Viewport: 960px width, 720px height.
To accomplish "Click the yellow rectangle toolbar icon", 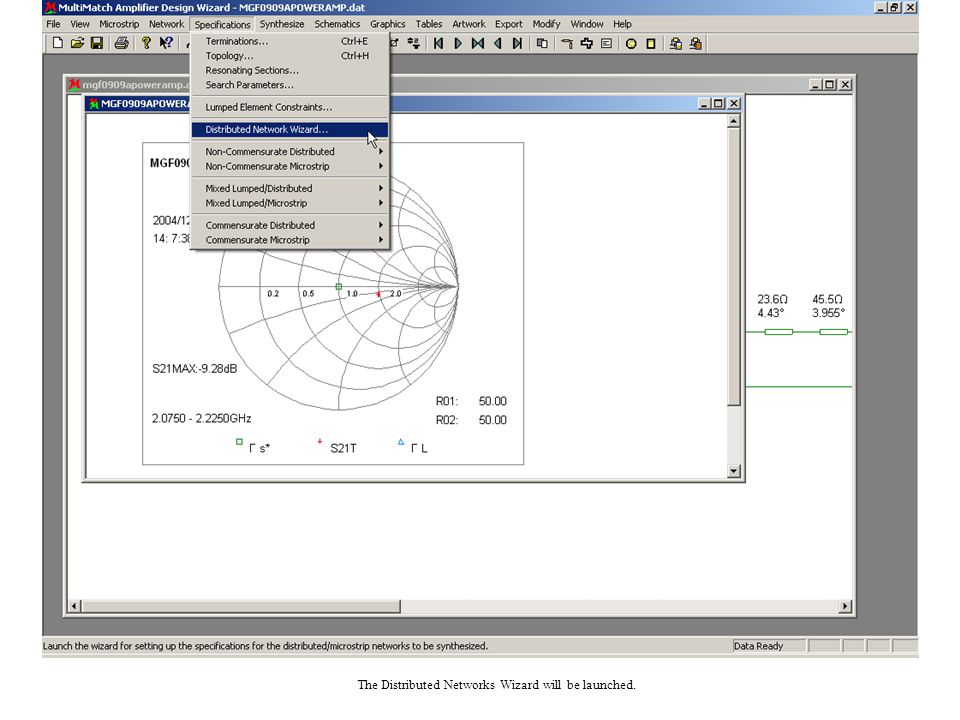I will point(651,43).
